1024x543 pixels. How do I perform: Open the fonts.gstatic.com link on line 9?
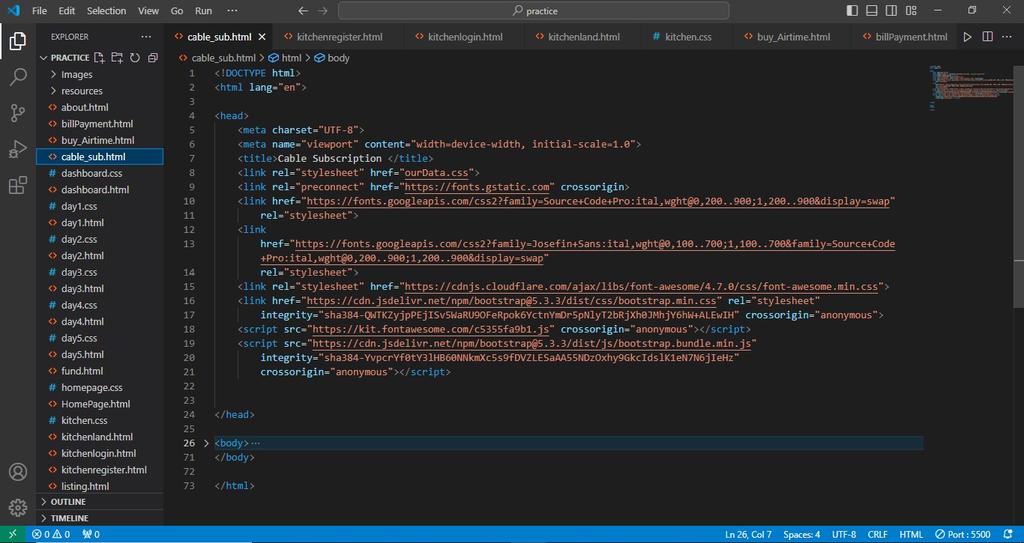[479, 187]
